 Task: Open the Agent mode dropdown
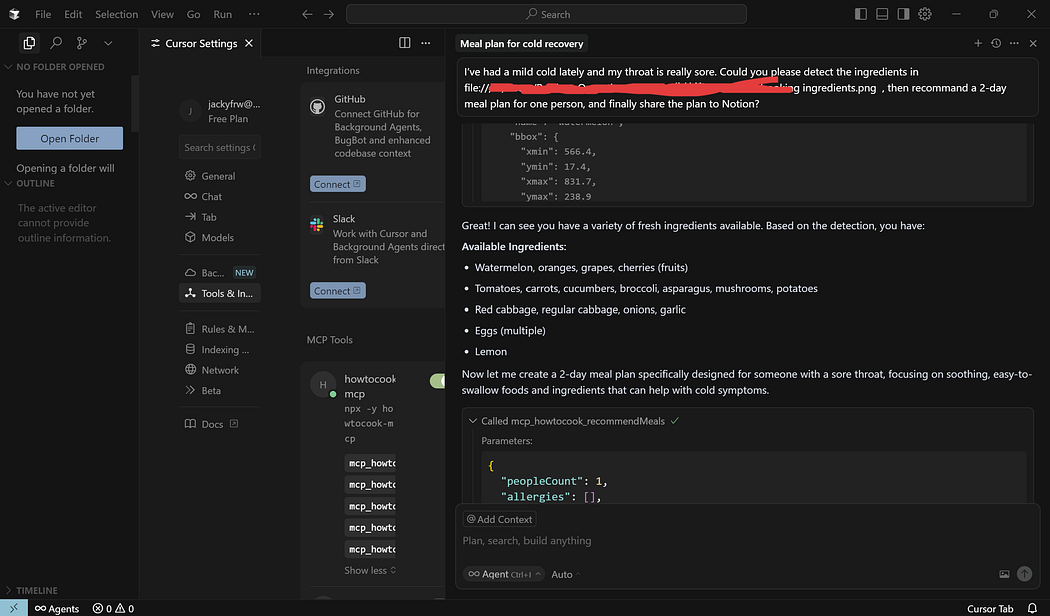tap(504, 574)
